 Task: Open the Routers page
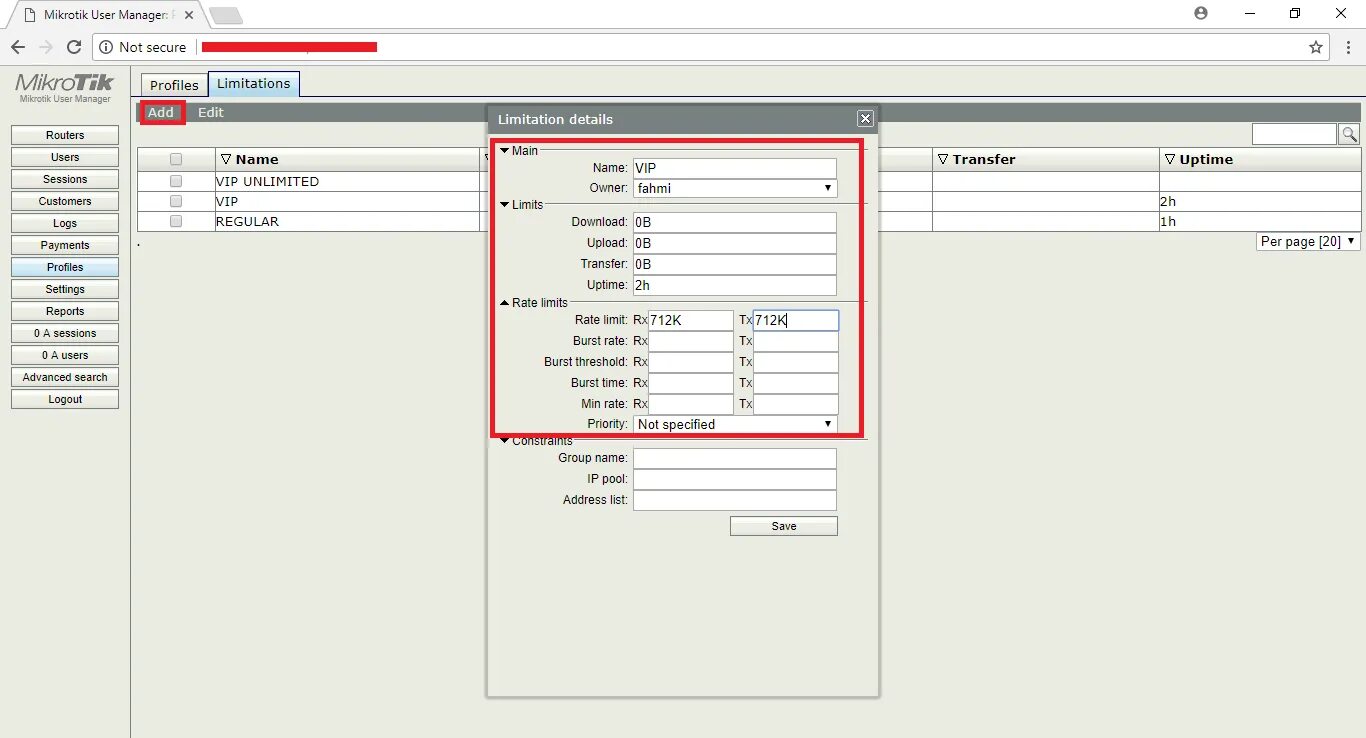[65, 135]
